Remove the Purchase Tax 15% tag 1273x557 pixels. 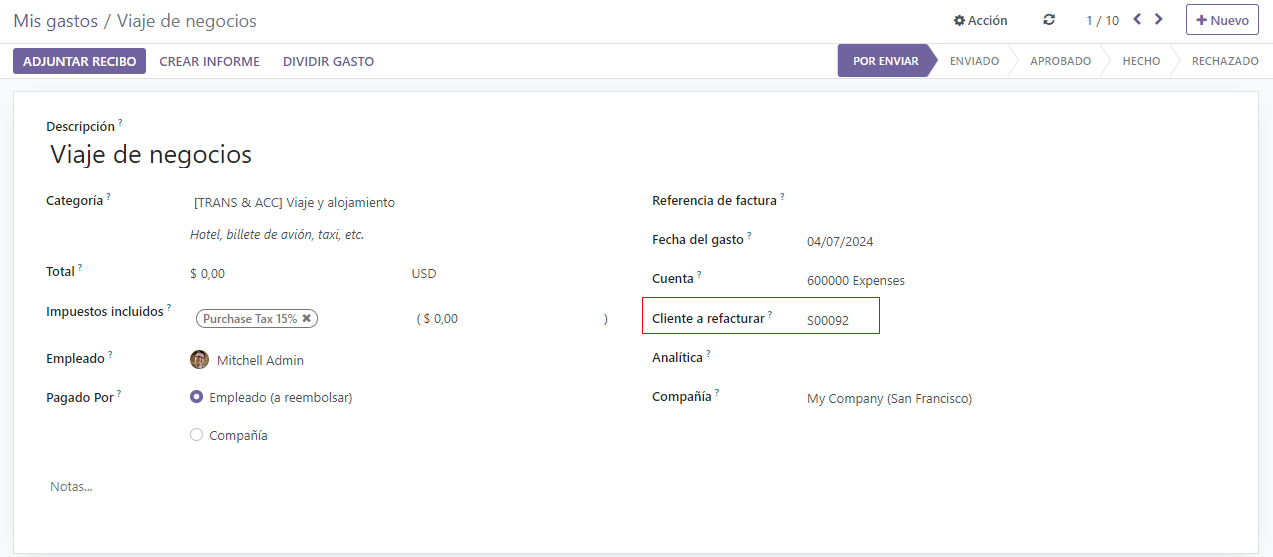tap(307, 318)
